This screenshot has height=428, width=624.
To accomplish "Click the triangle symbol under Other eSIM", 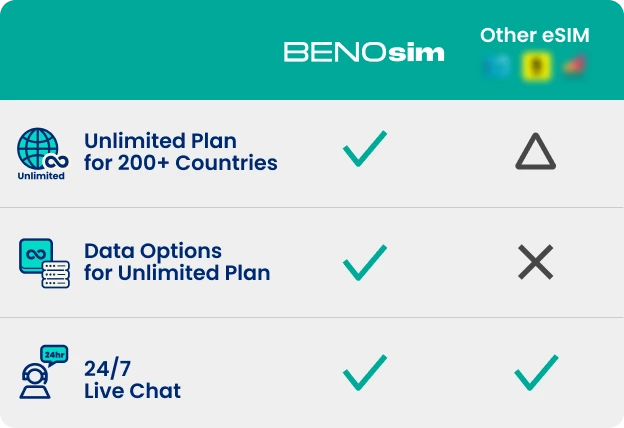I will (x=535, y=152).
